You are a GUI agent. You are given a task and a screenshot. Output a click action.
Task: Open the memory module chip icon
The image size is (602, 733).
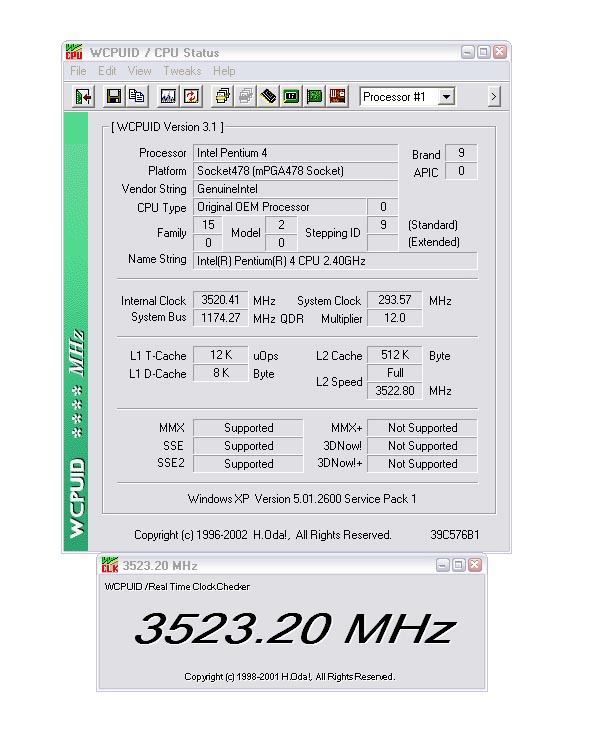[268, 97]
